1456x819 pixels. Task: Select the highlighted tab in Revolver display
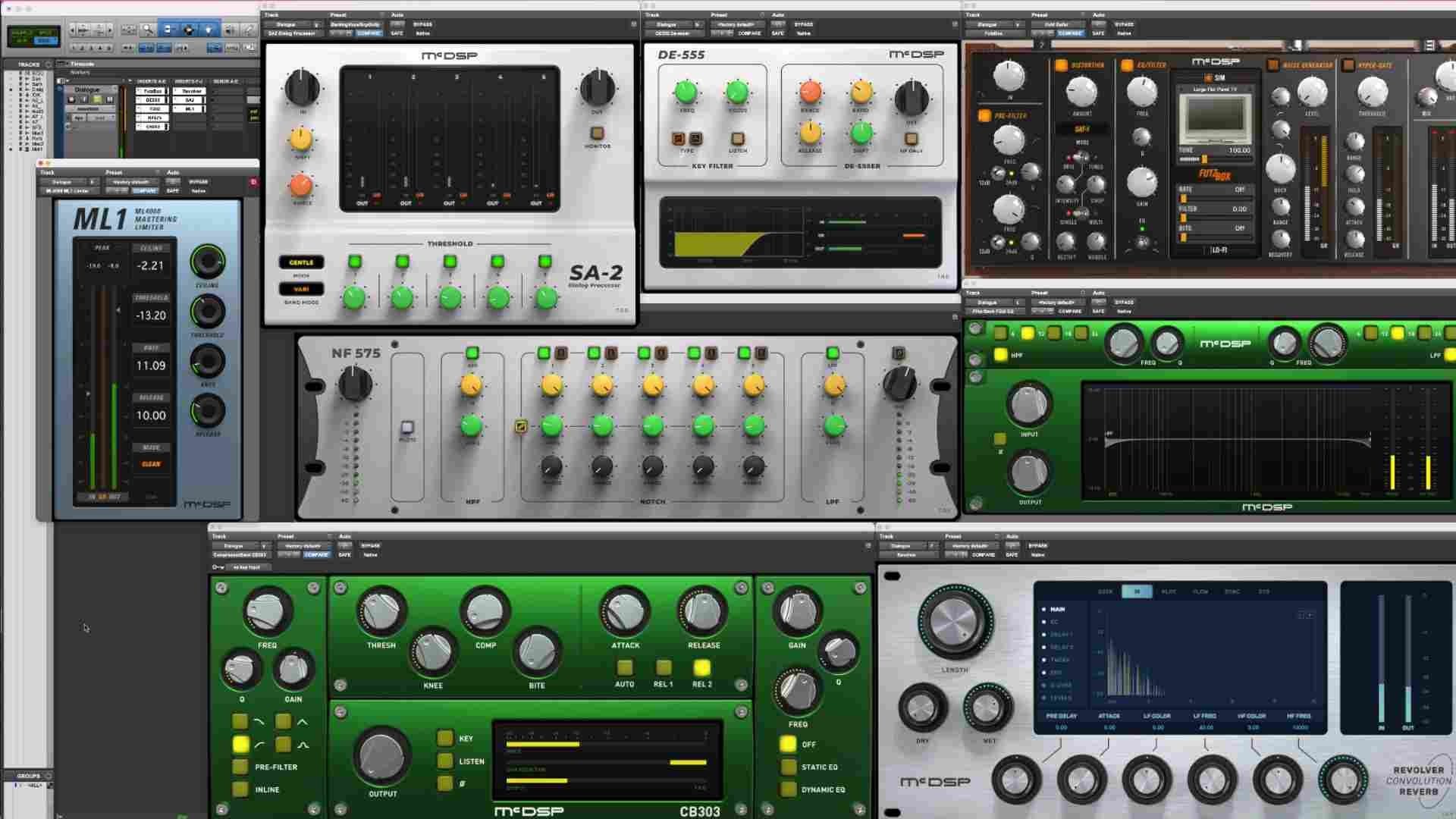[1137, 591]
